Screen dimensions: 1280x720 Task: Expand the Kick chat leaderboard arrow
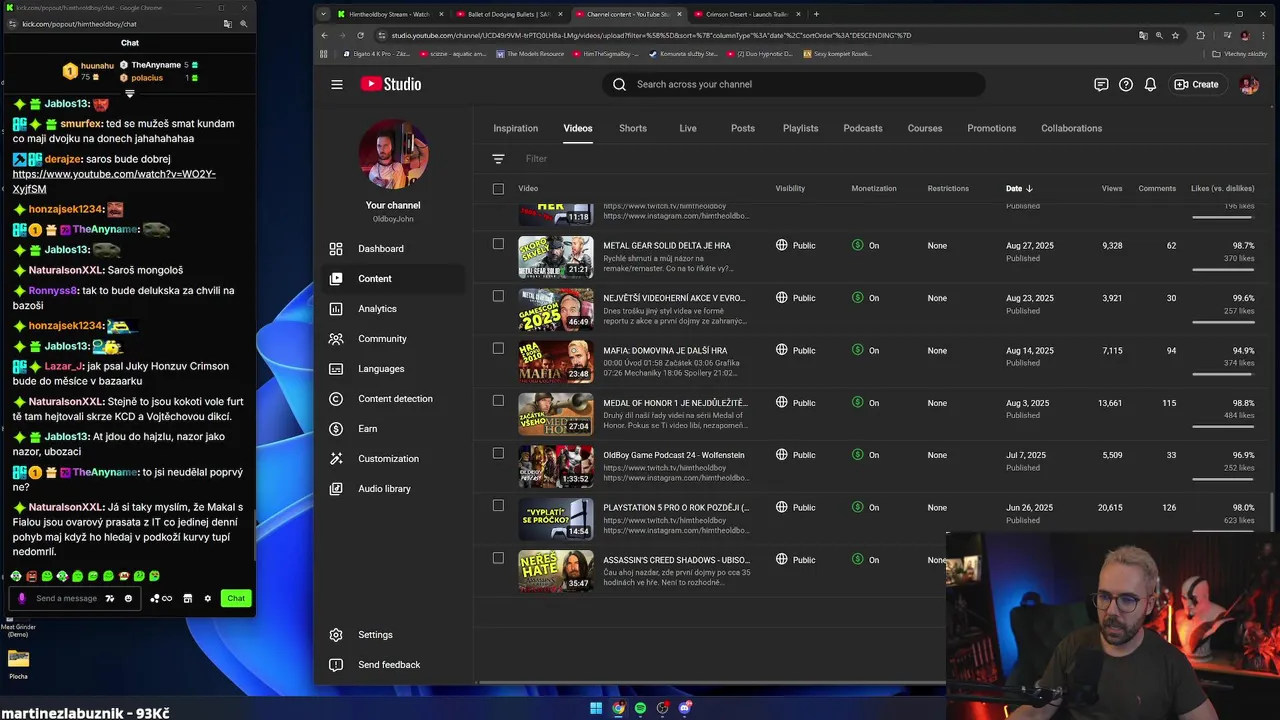[x=129, y=94]
